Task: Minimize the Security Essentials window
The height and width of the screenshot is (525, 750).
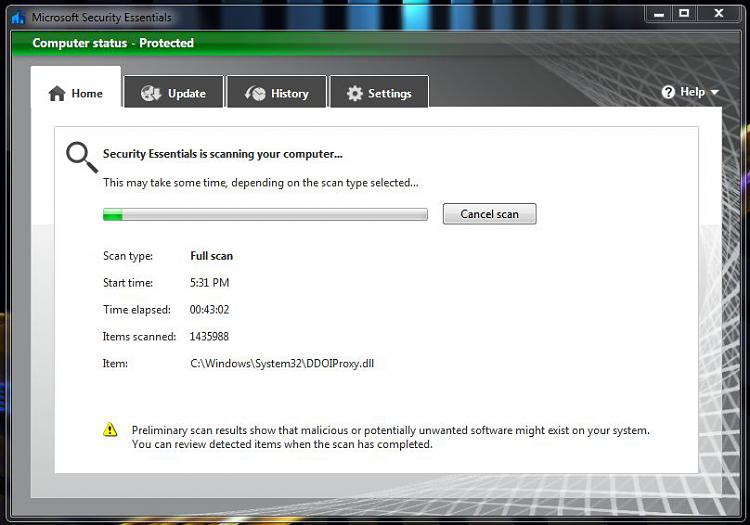Action: tap(659, 14)
